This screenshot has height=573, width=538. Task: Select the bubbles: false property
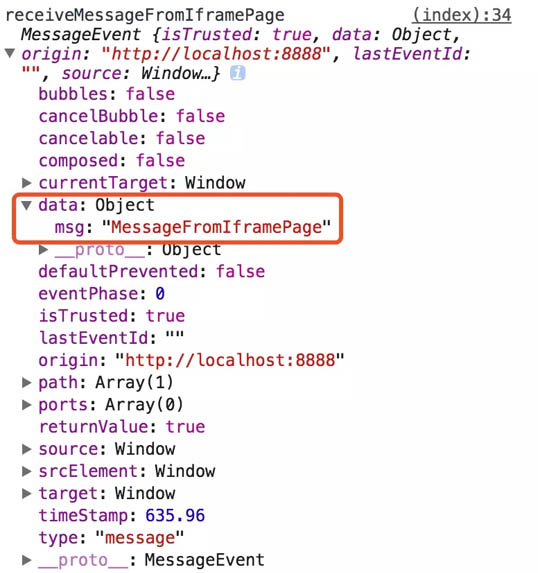tap(107, 94)
